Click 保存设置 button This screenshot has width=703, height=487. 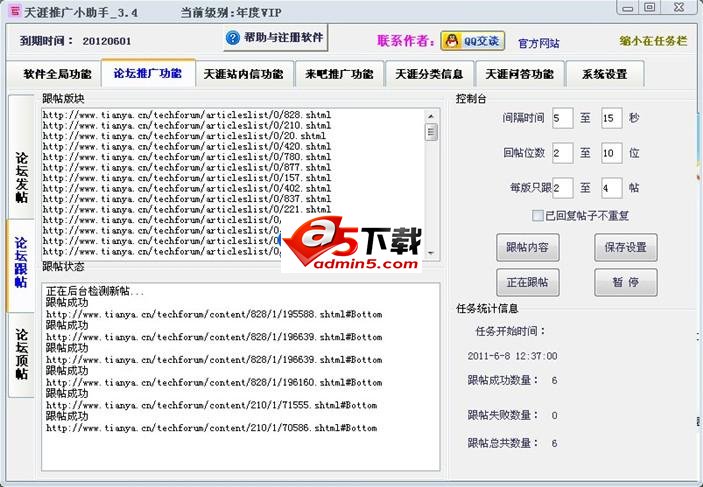[x=625, y=247]
